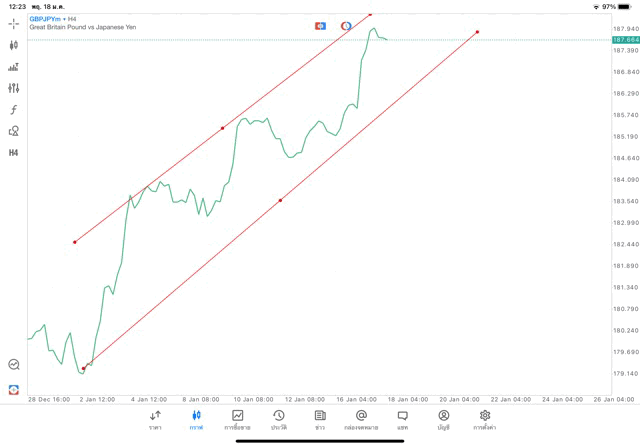The height and width of the screenshot is (447, 640).
Task: Open the การตั้งค่า (Settings) tab
Action: (485, 419)
